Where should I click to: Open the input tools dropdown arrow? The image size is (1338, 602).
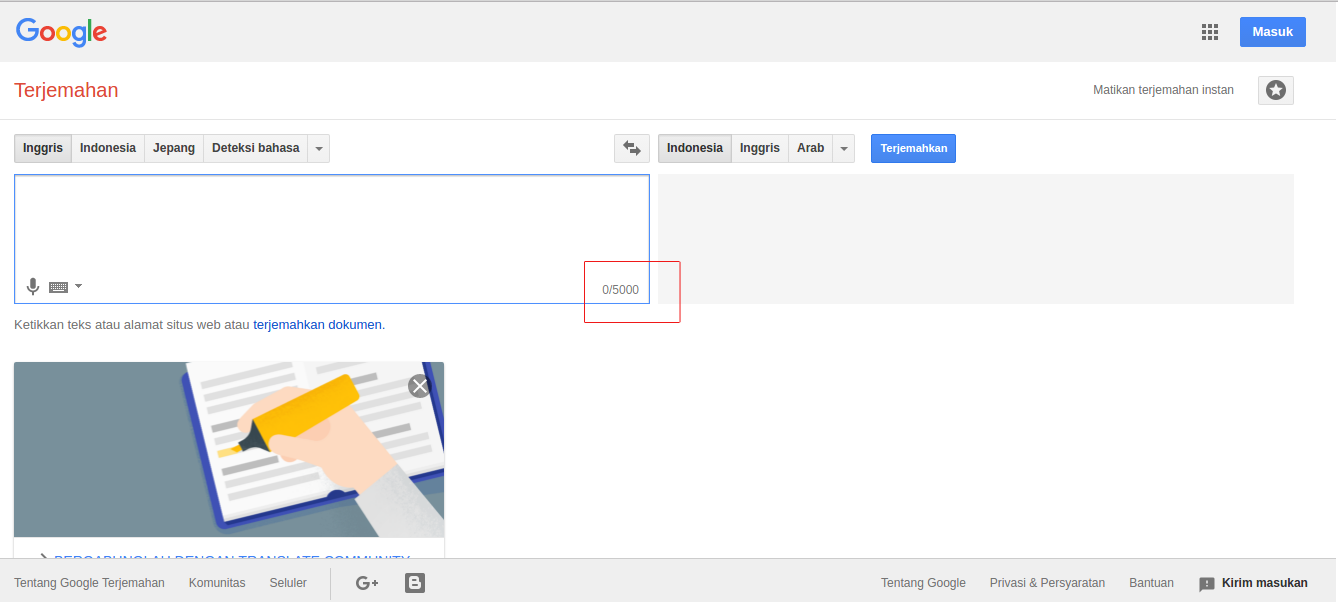pyautogui.click(x=79, y=286)
